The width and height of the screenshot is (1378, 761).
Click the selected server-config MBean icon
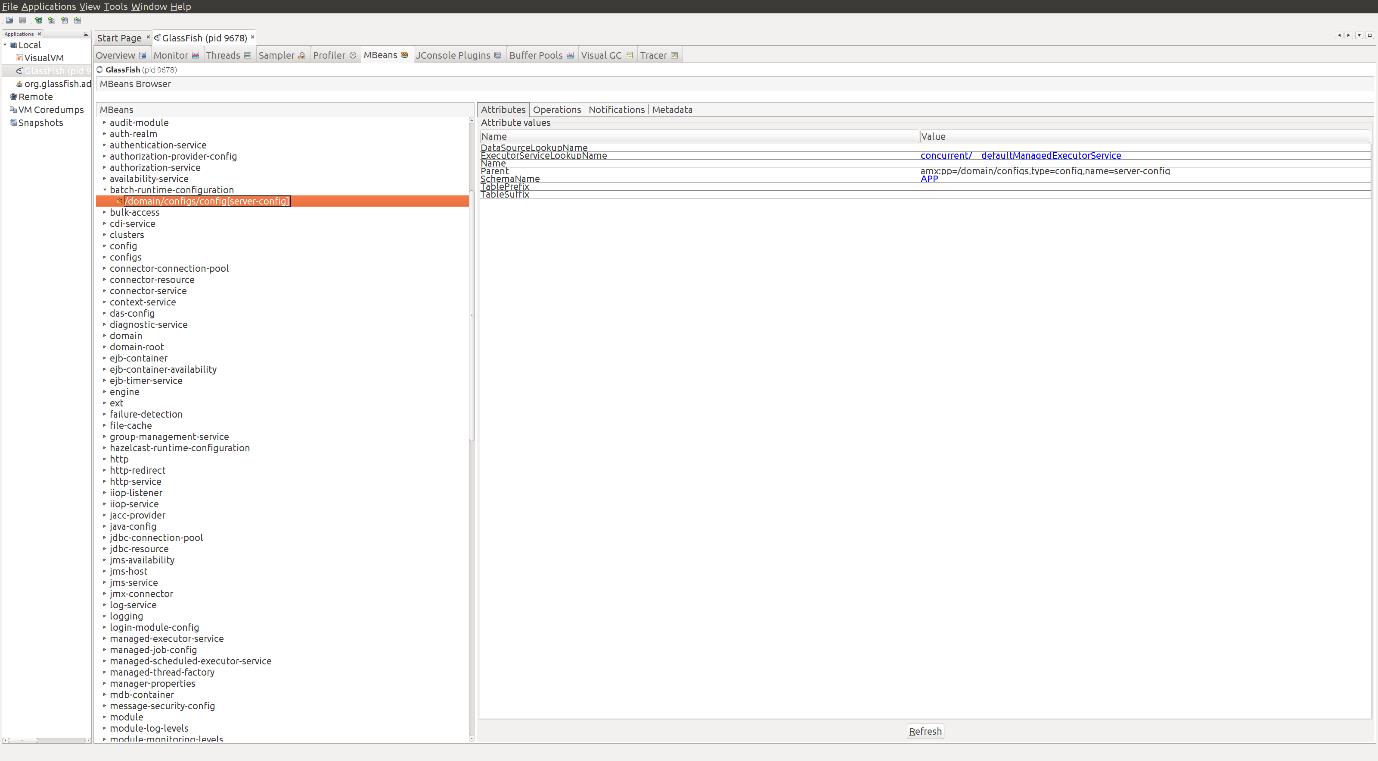pos(119,201)
